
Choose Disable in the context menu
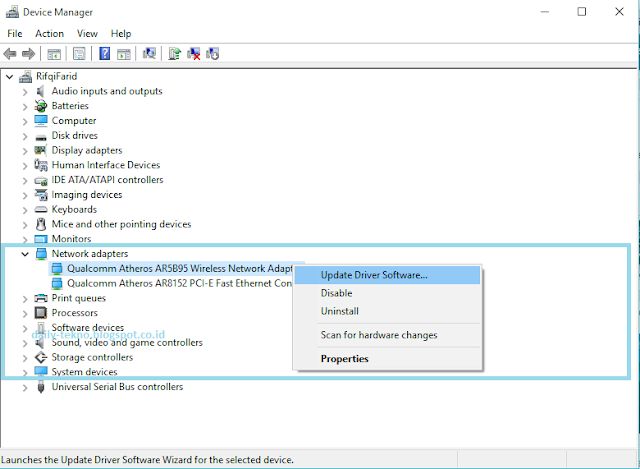click(387, 293)
